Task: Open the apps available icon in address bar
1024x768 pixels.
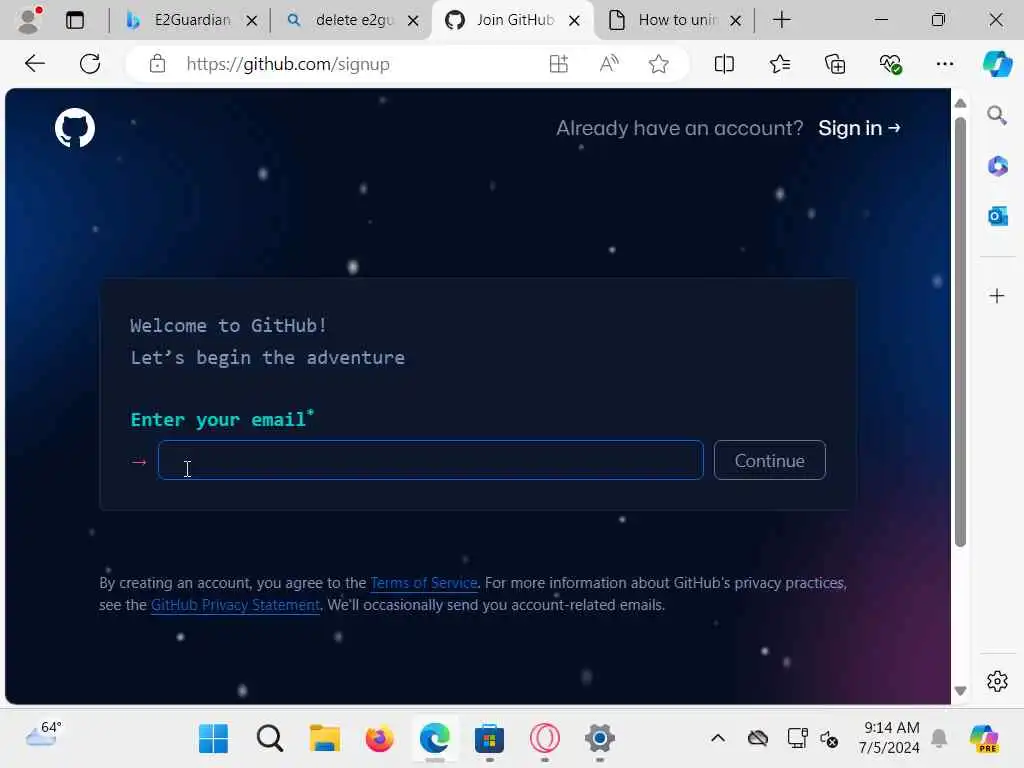Action: 558,64
